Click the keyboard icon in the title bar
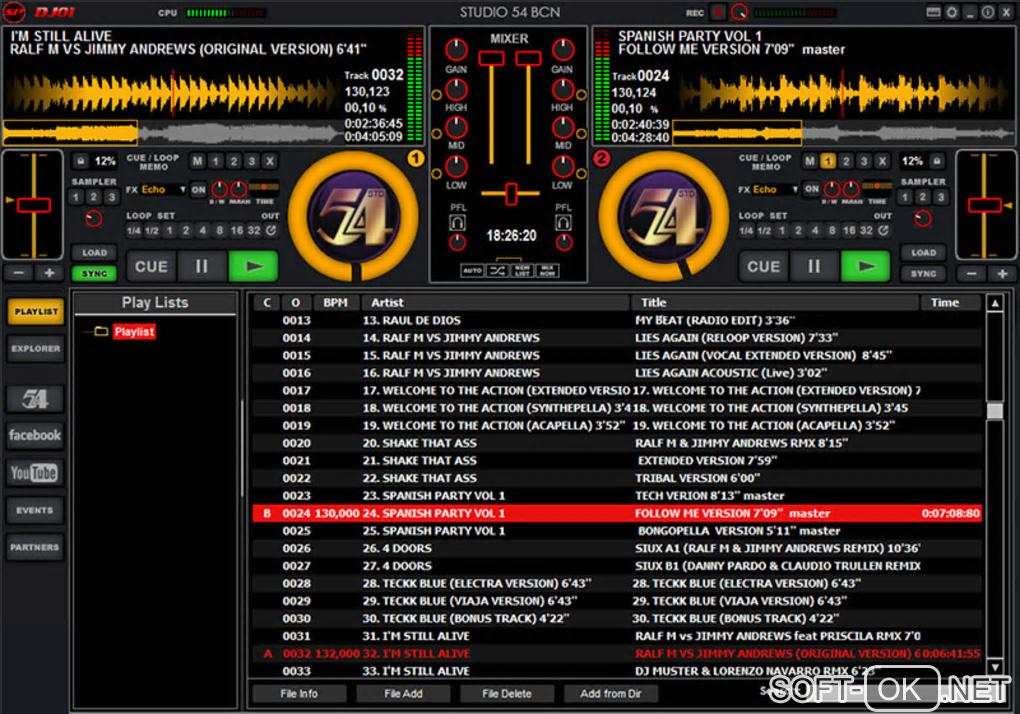 (x=933, y=12)
